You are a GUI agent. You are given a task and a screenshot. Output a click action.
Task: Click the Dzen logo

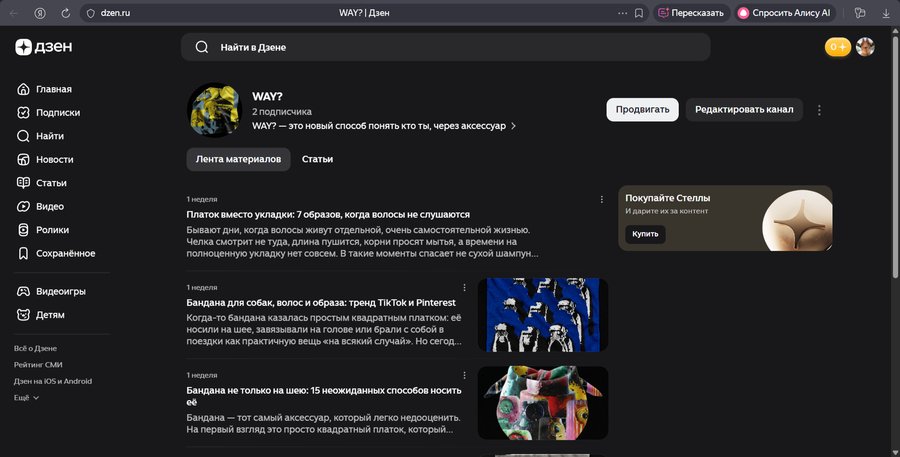coord(44,47)
